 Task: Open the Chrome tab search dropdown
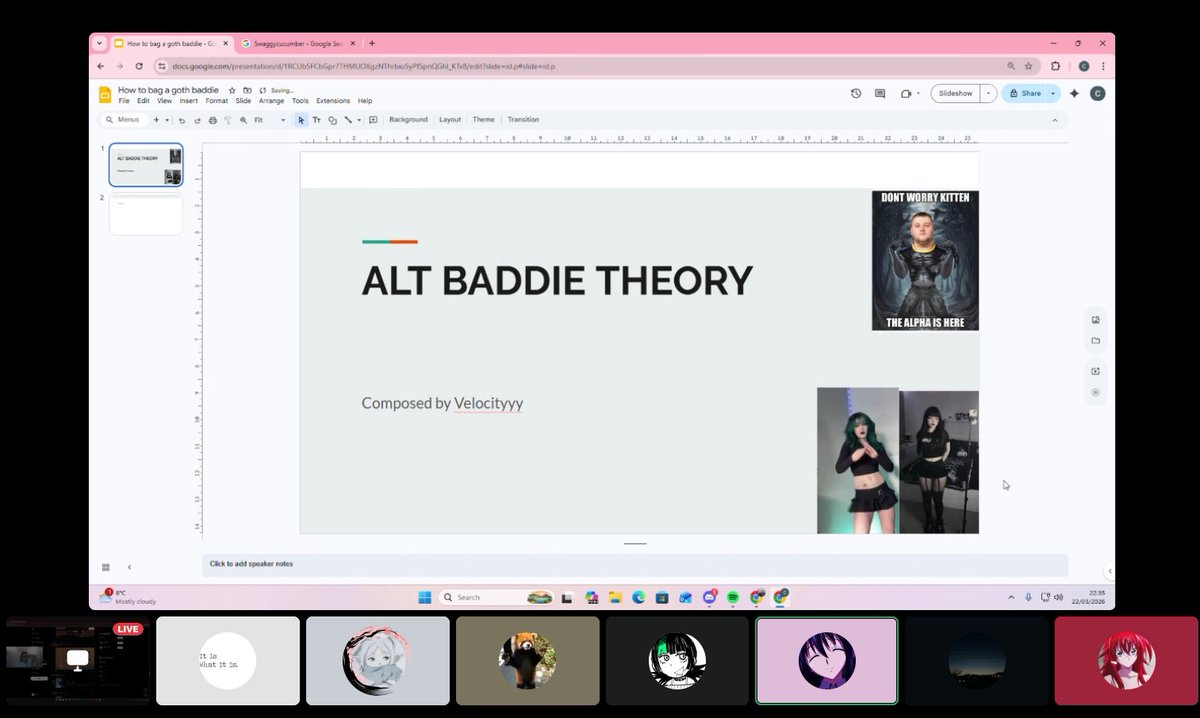(99, 43)
